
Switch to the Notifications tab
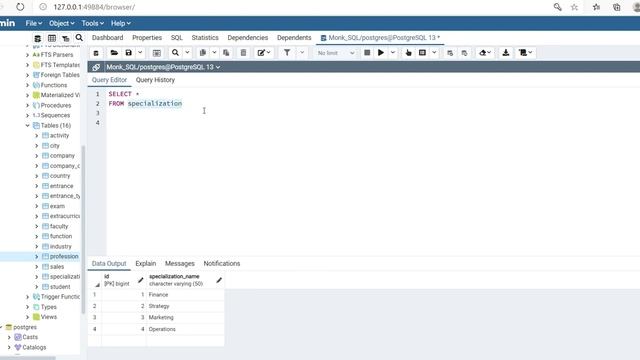222,264
